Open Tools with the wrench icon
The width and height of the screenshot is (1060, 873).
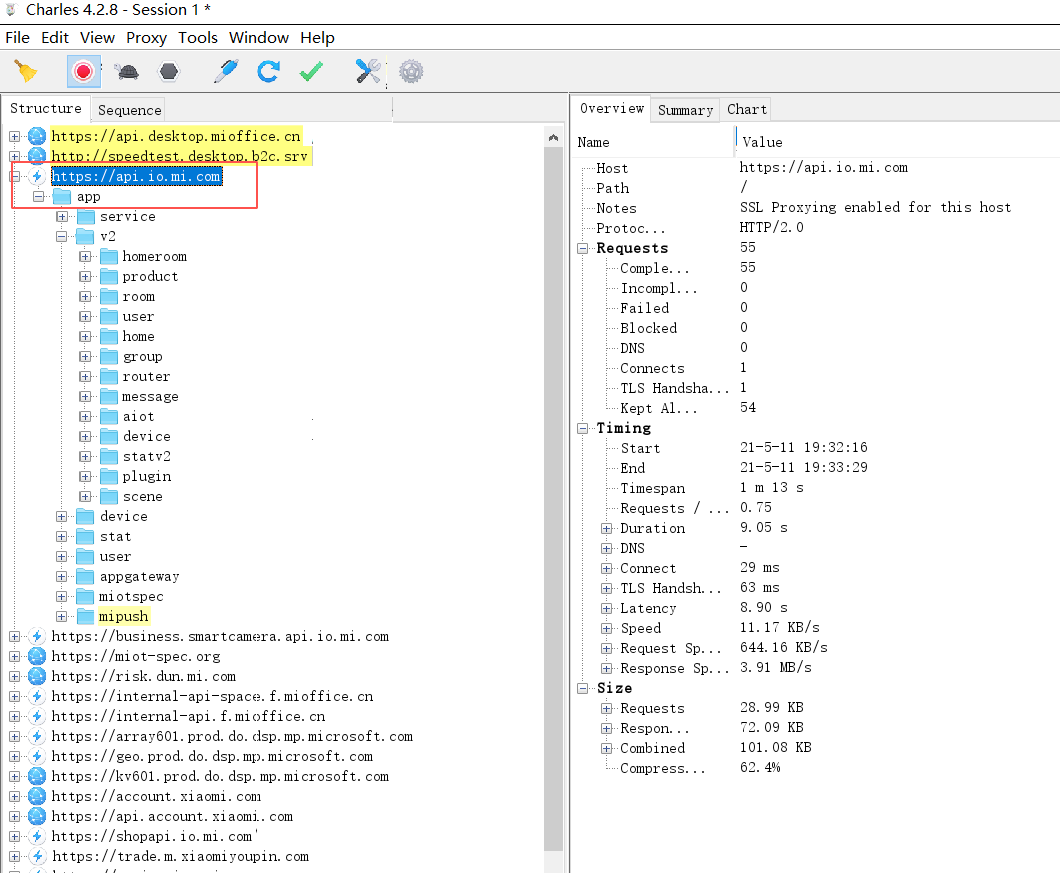[368, 71]
